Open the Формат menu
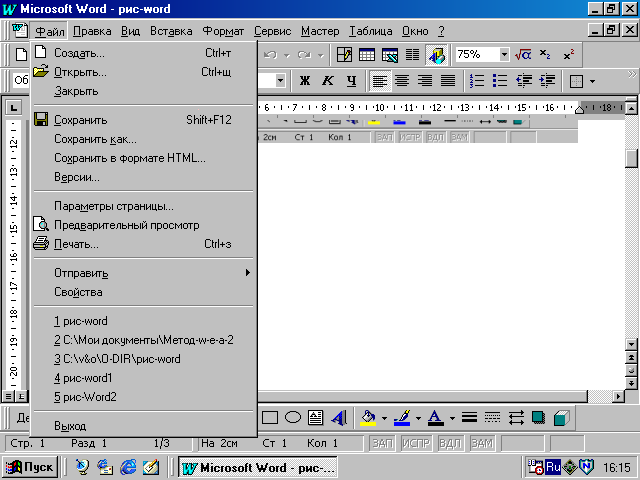The width and height of the screenshot is (640, 480). tap(223, 31)
